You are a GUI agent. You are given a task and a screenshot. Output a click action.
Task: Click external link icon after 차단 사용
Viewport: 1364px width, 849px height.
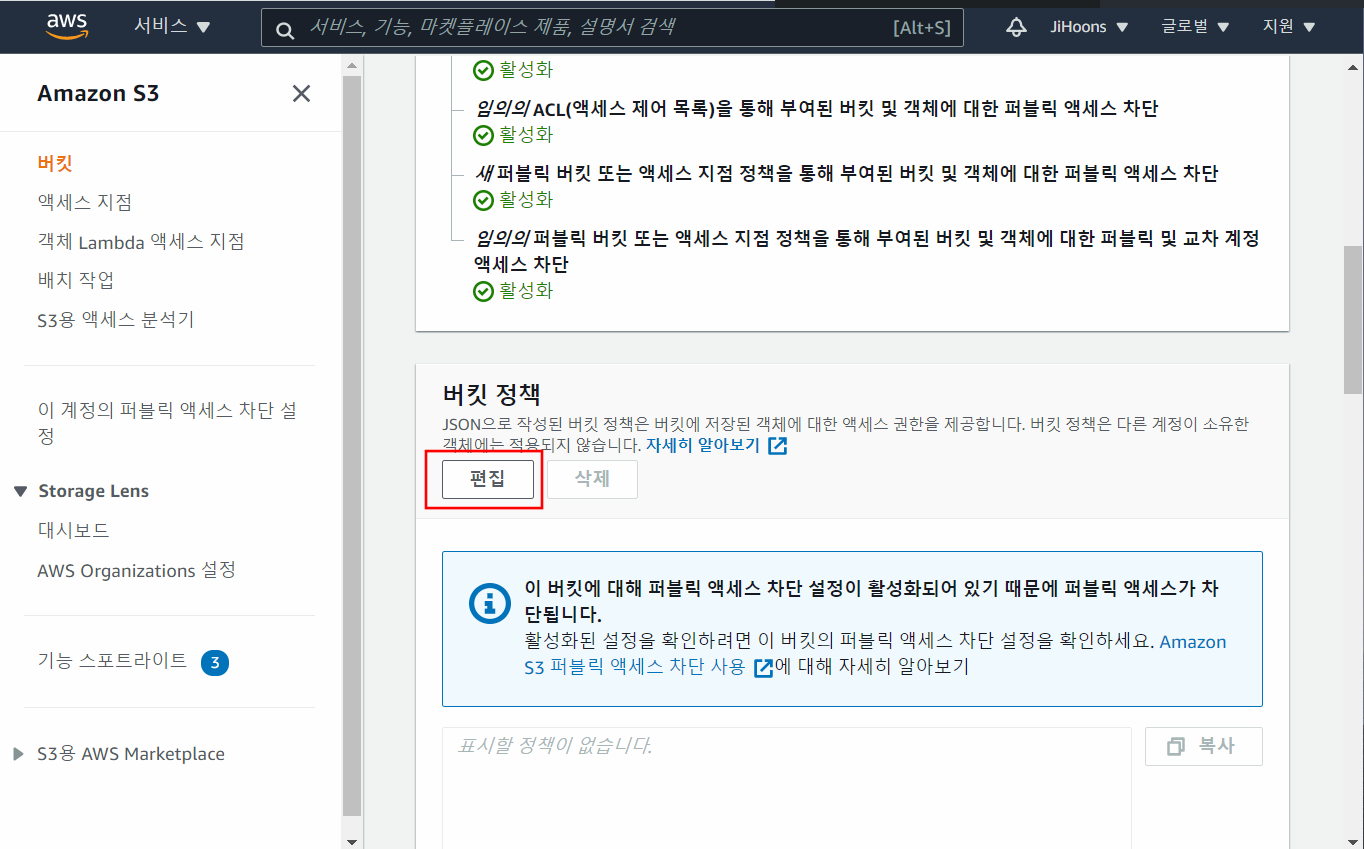(763, 668)
